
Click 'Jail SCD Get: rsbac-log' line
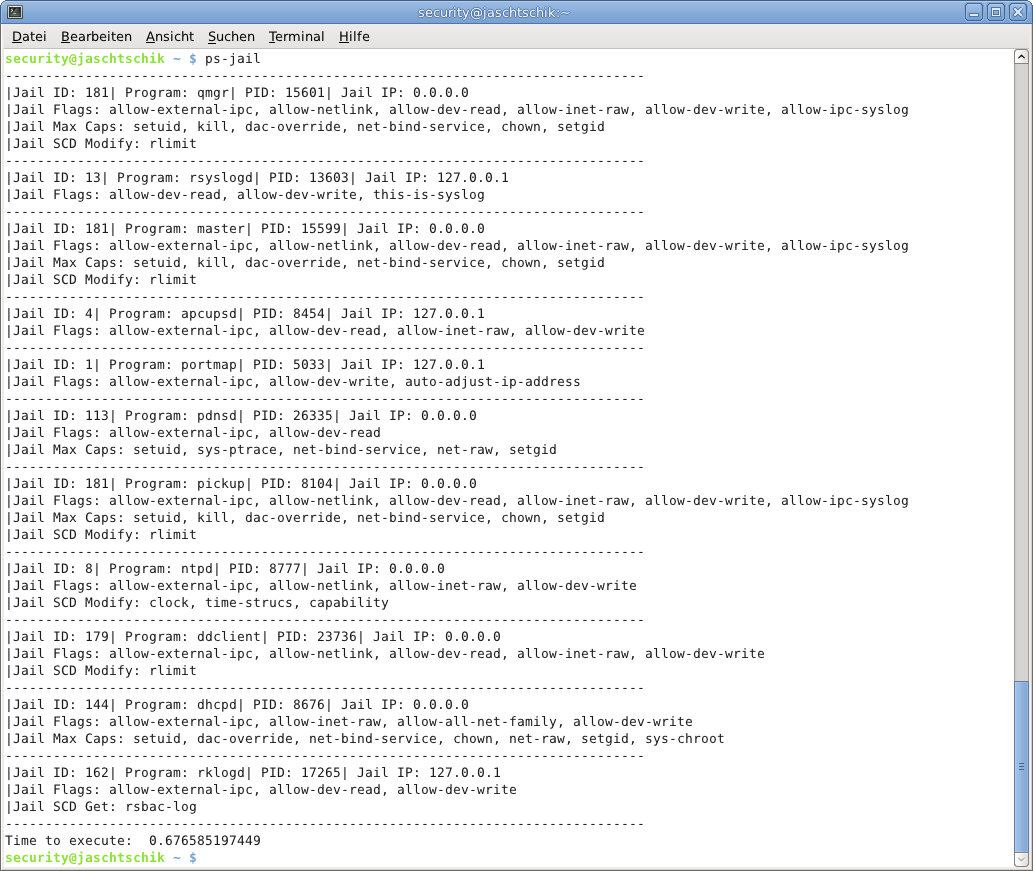click(101, 807)
